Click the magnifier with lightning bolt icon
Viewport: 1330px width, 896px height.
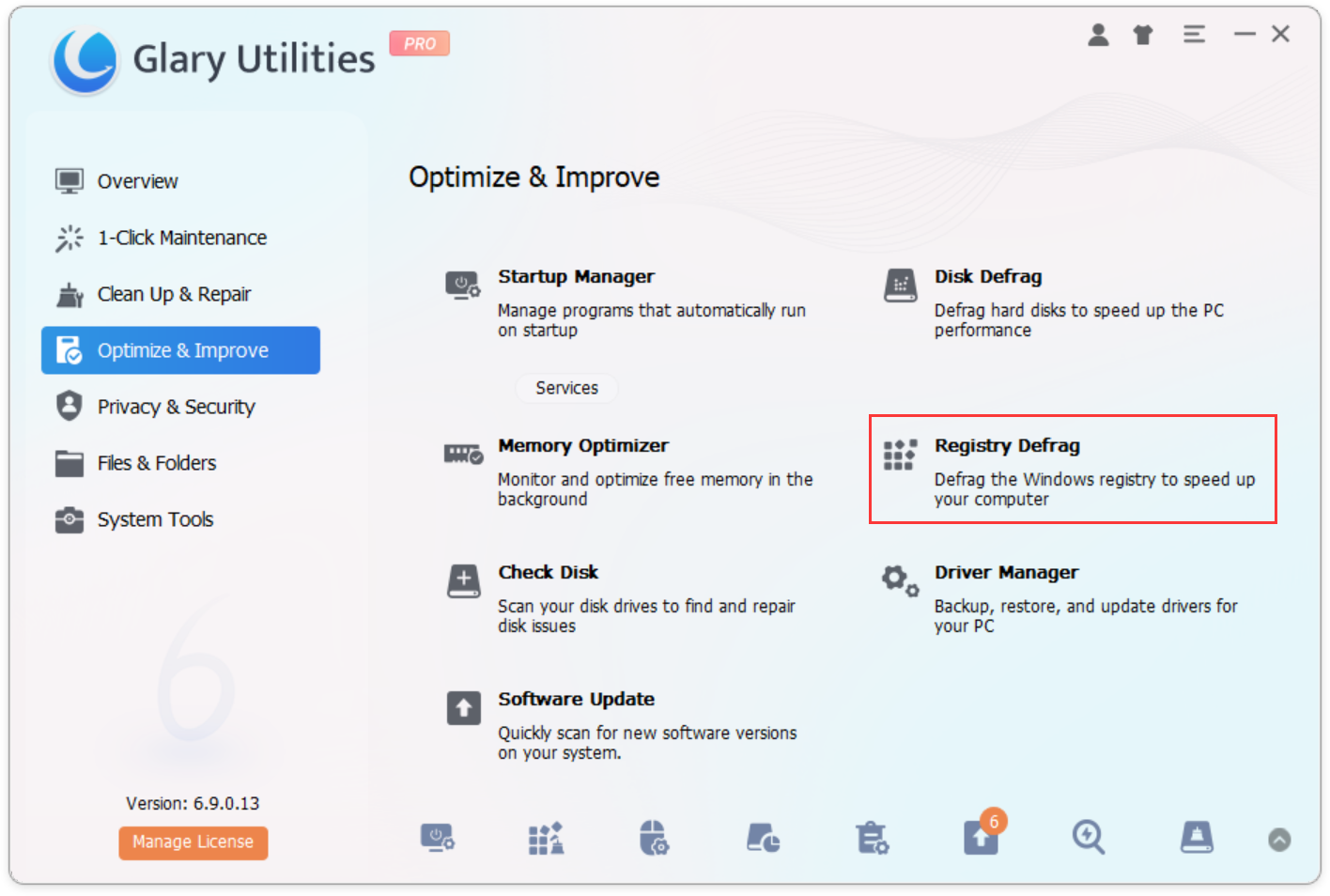coord(1089,837)
